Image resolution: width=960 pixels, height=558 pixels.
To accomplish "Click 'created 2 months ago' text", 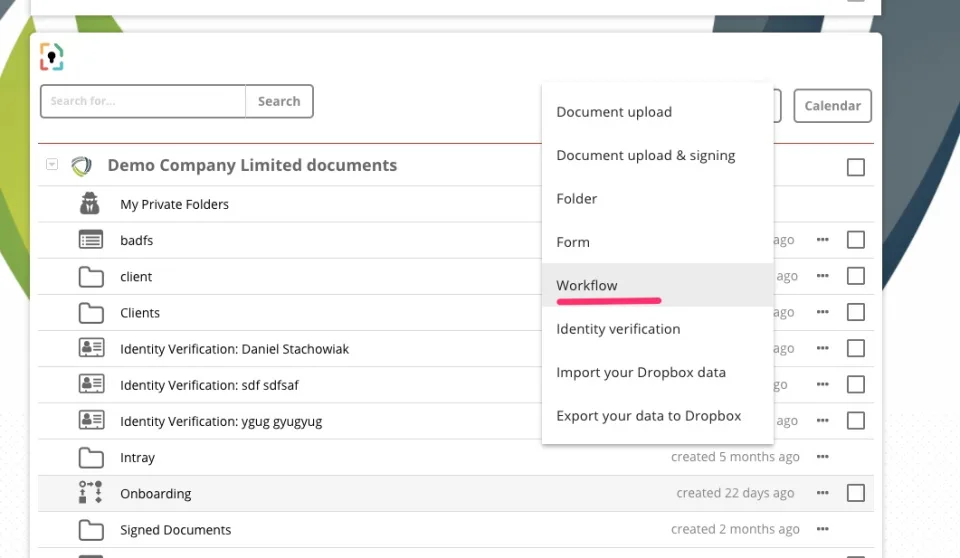I will (x=735, y=529).
